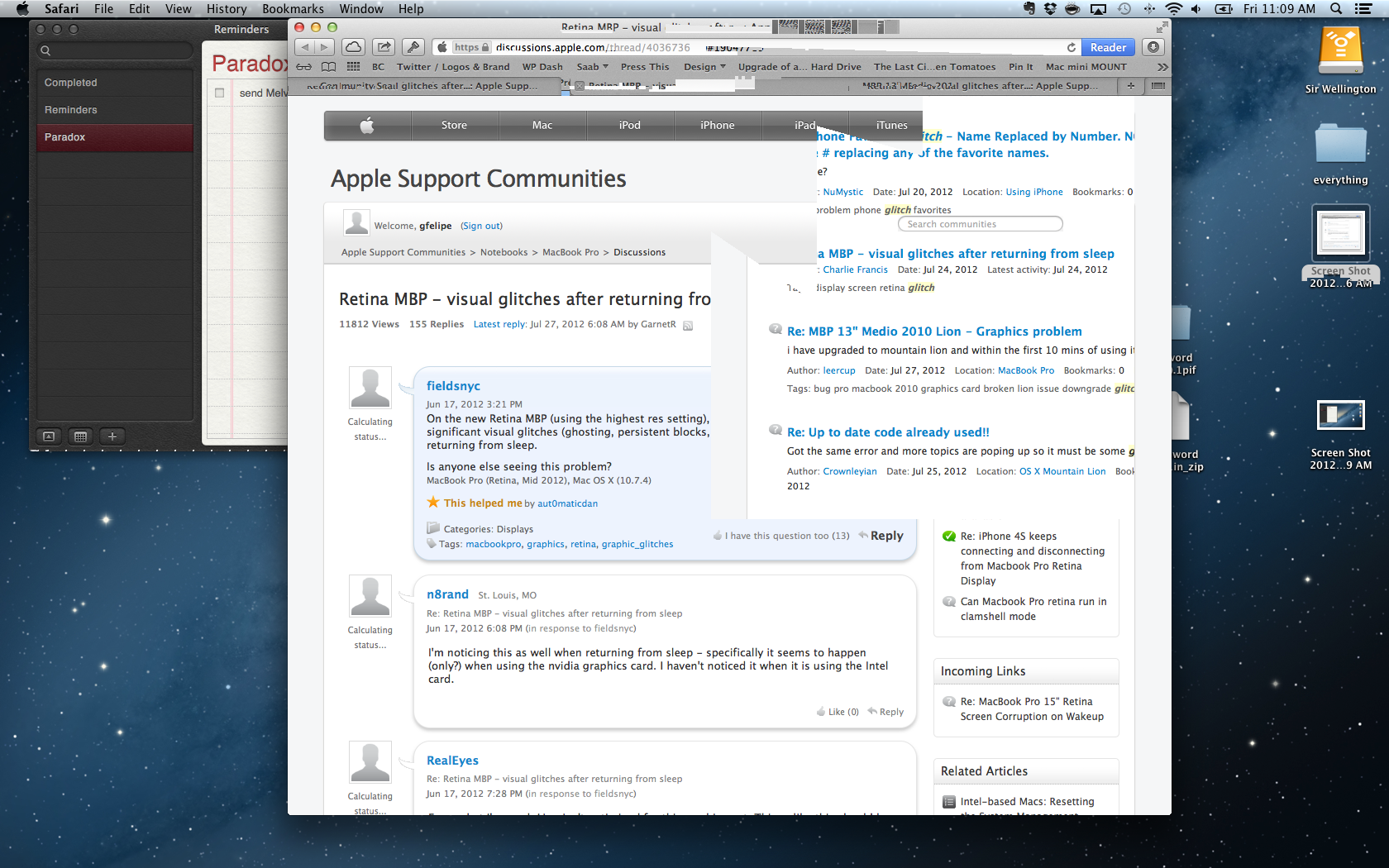Viewport: 1389px width, 868px height.
Task: Open Top Sites grid icon
Action: (x=353, y=67)
